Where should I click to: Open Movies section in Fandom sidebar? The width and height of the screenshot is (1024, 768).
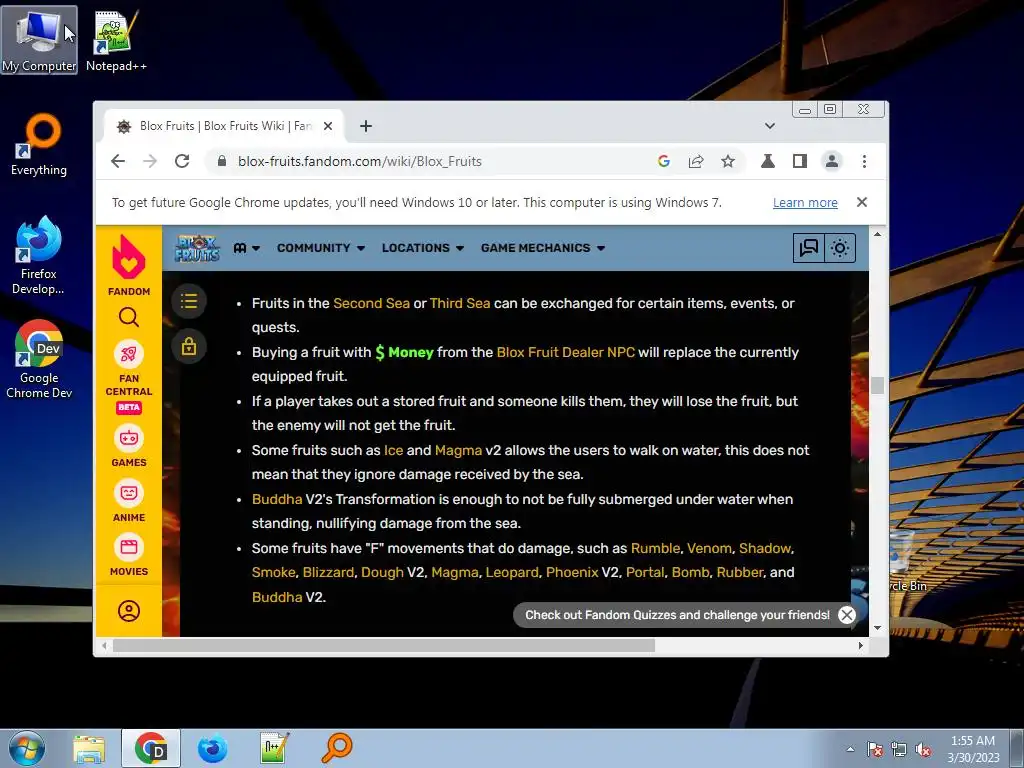tap(129, 556)
